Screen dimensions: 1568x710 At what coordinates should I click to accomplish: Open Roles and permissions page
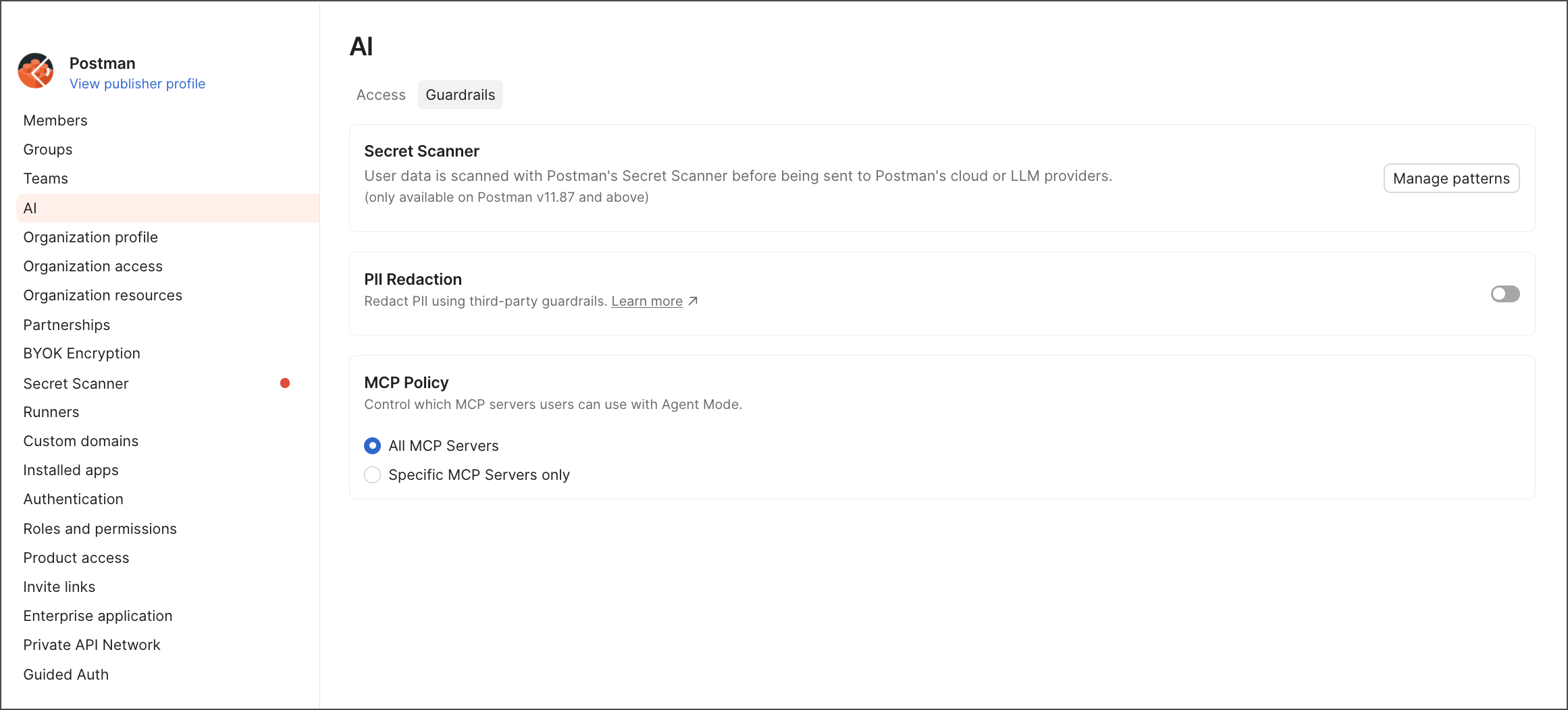coord(100,529)
